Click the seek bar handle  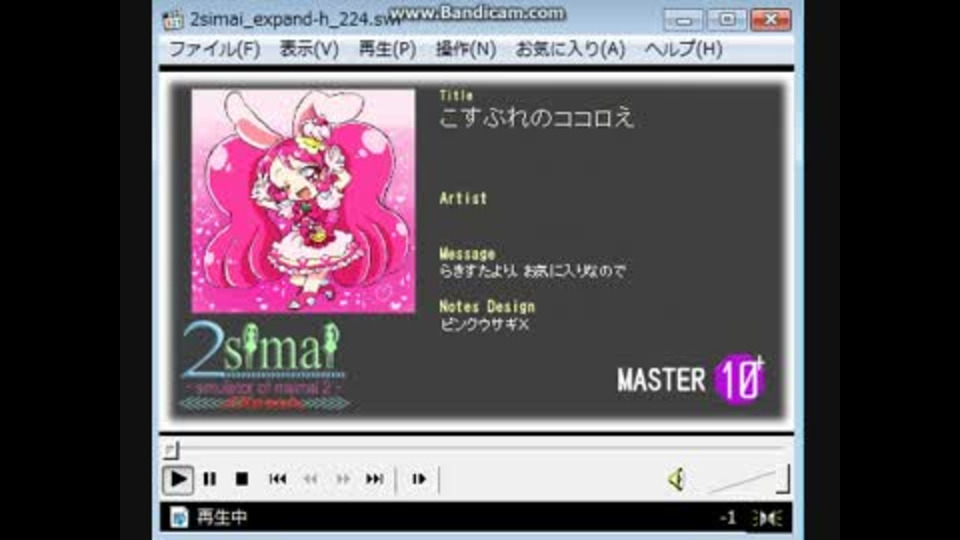point(171,451)
